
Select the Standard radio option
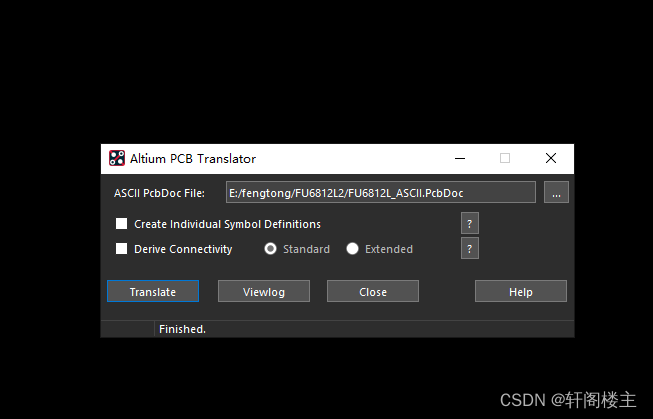point(270,249)
